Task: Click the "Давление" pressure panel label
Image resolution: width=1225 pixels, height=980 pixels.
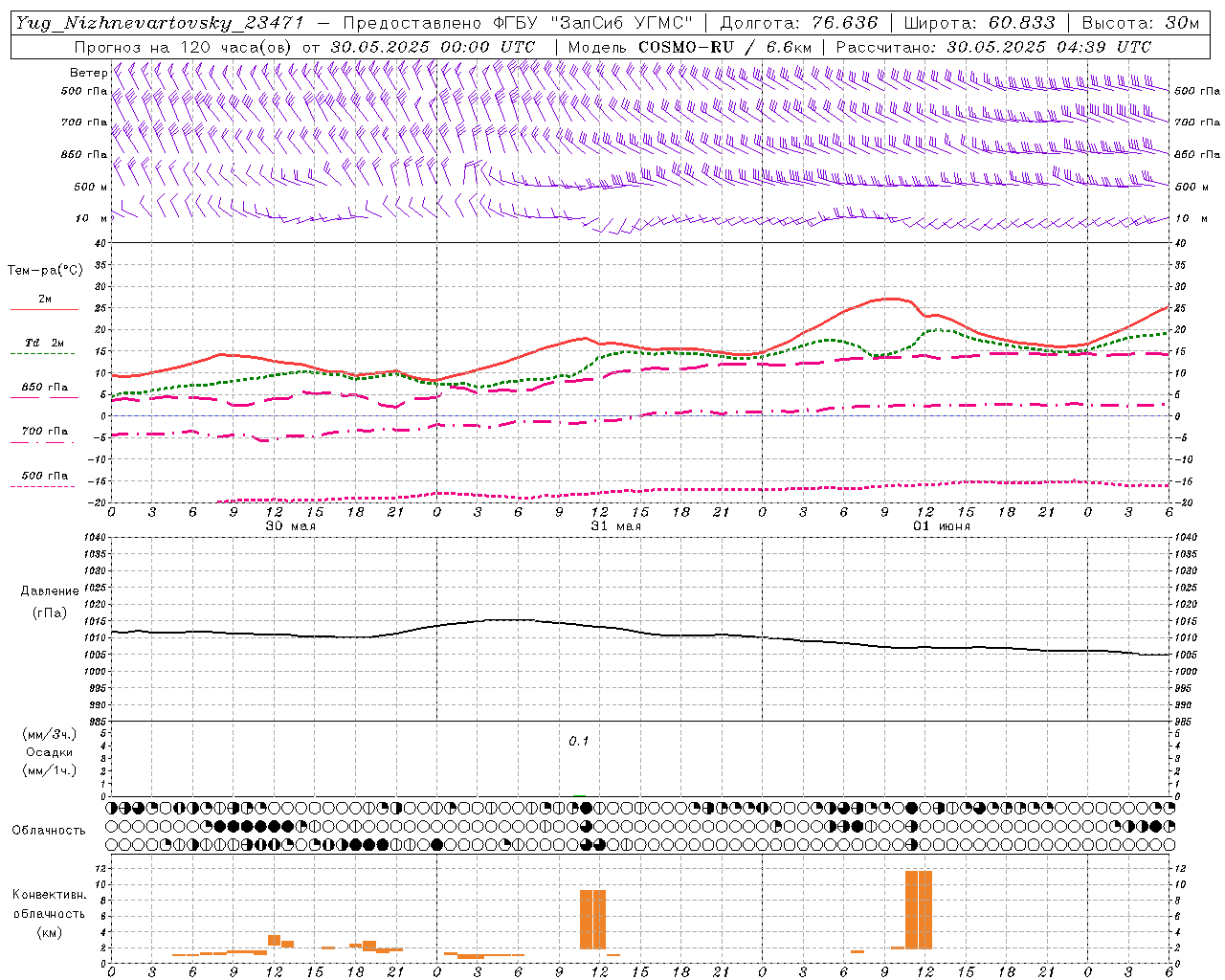Action: [50, 591]
